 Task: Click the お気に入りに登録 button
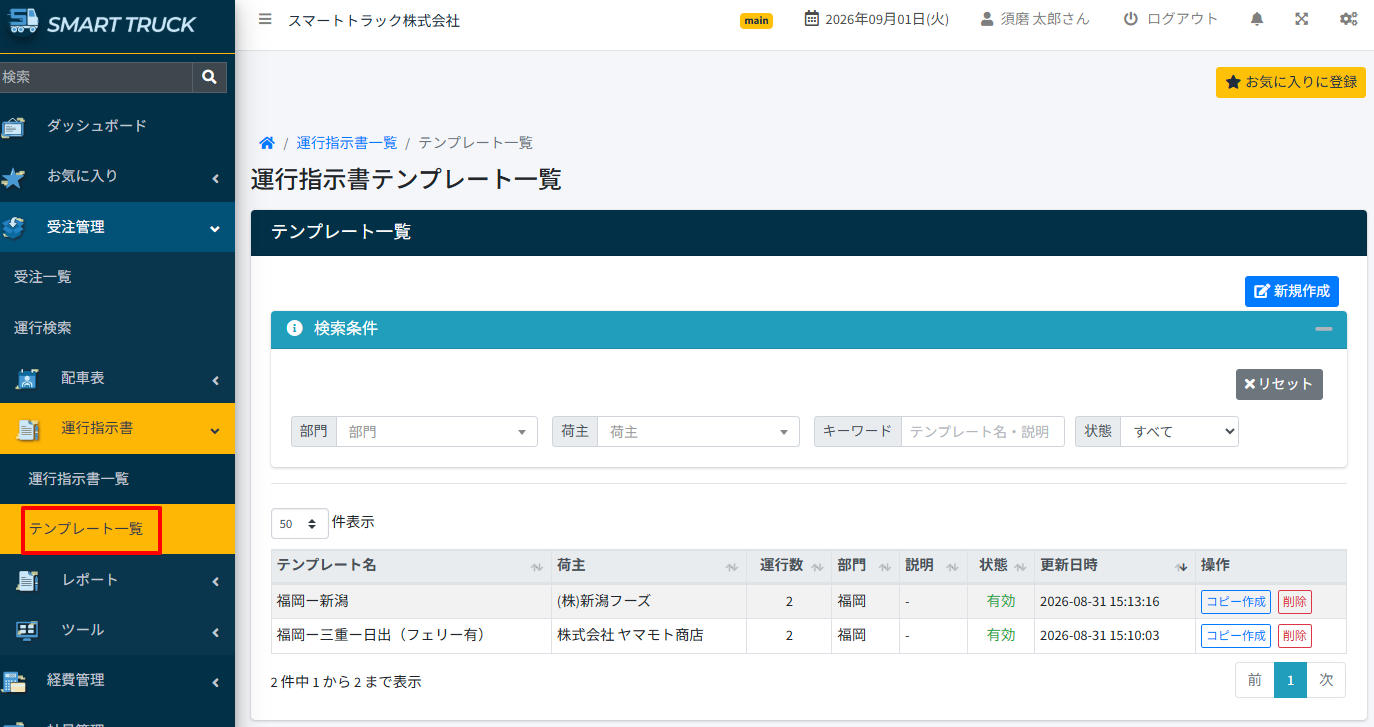click(1291, 82)
